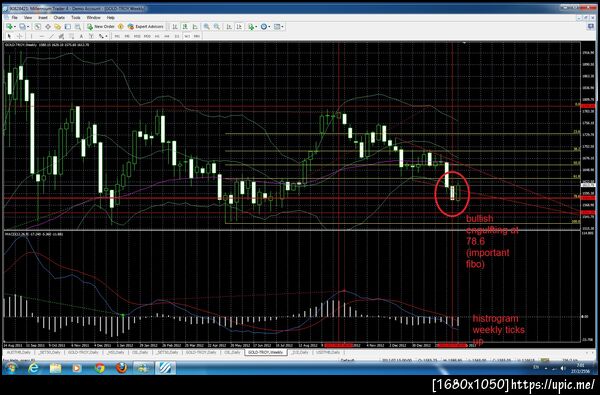
Task: Expand the Templates dropdown arrow
Action: point(282,26)
